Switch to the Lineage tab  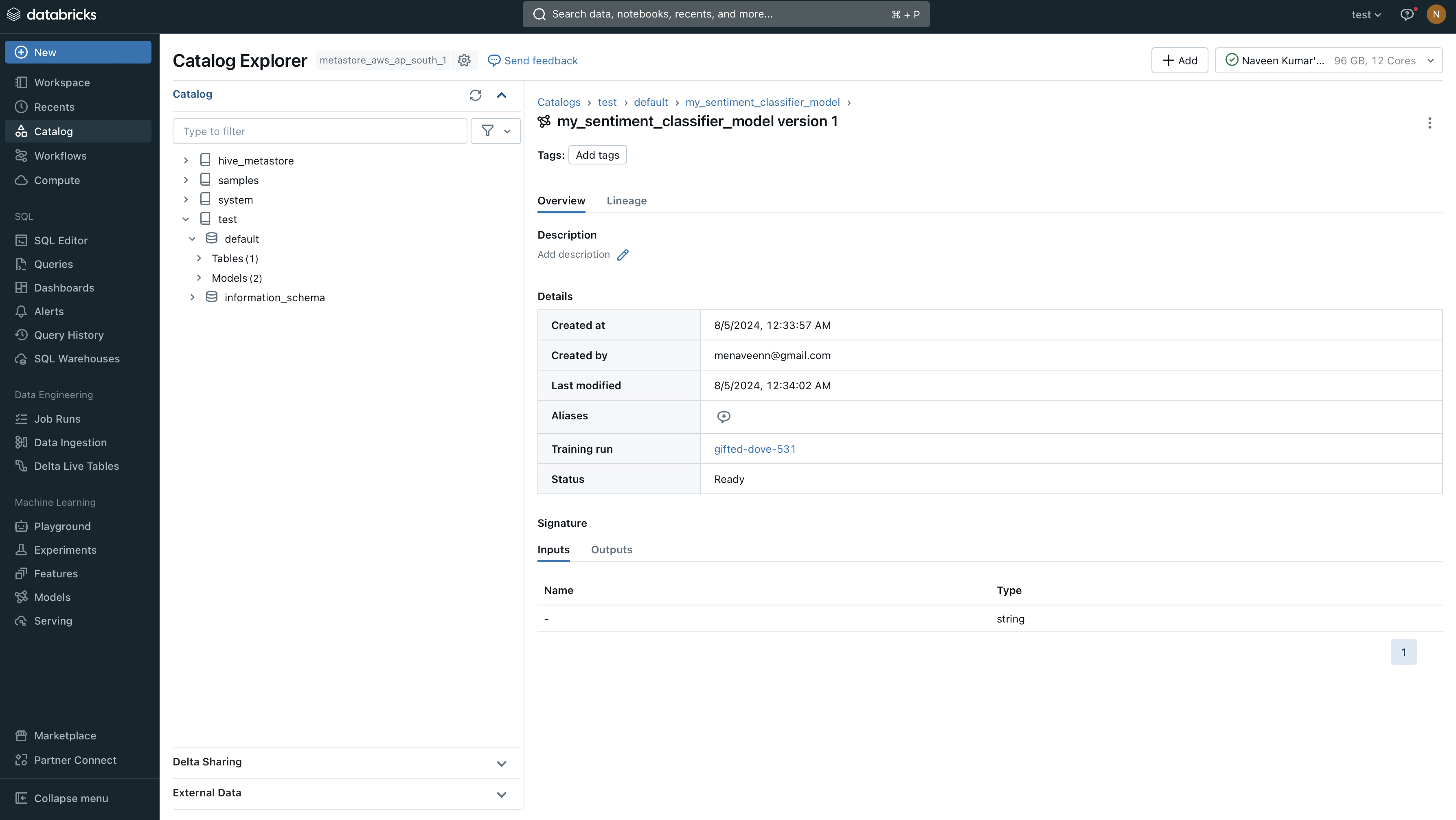(x=626, y=201)
